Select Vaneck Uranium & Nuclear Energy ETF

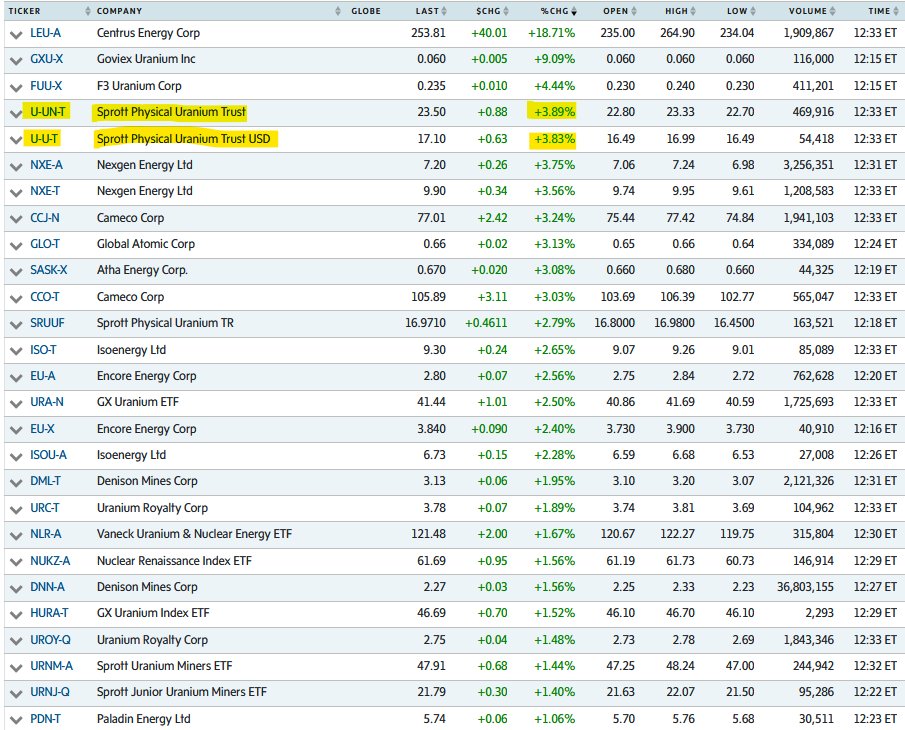(x=195, y=534)
